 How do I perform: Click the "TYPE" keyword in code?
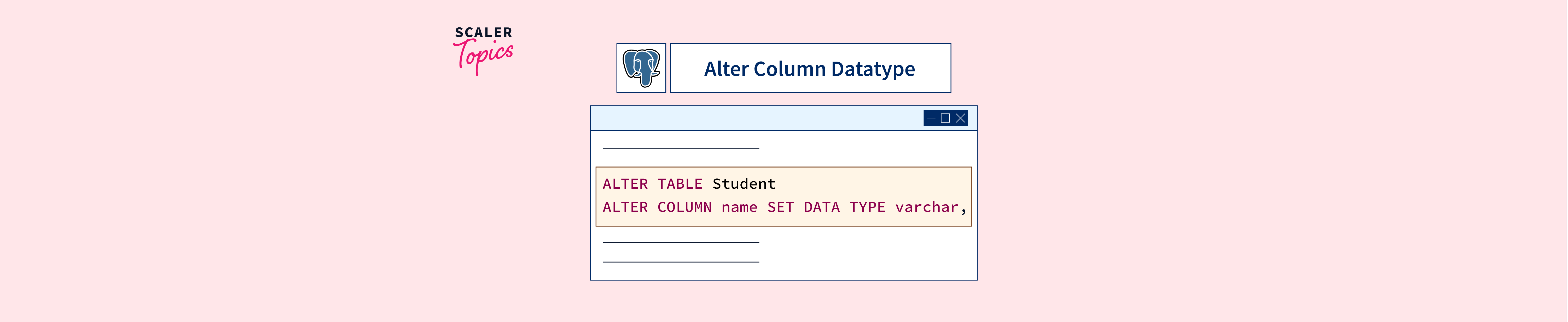pyautogui.click(x=867, y=207)
